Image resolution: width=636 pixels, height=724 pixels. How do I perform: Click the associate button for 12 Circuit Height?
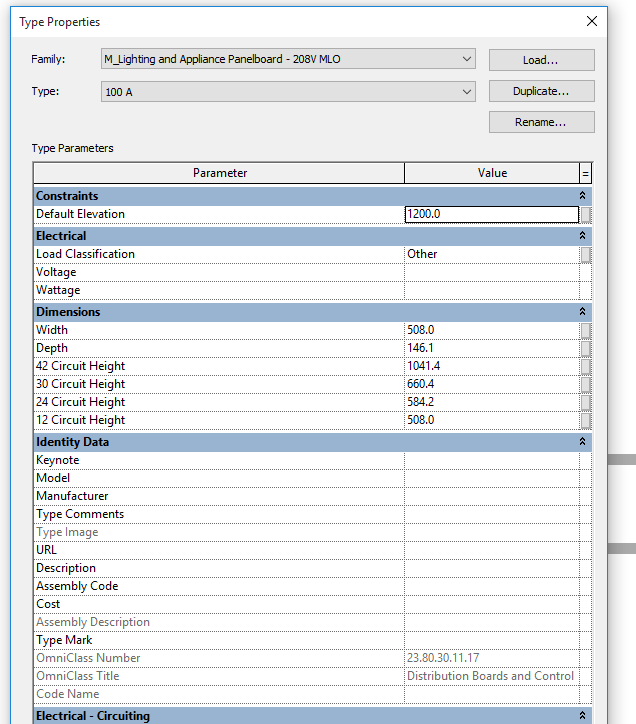[x=586, y=421]
